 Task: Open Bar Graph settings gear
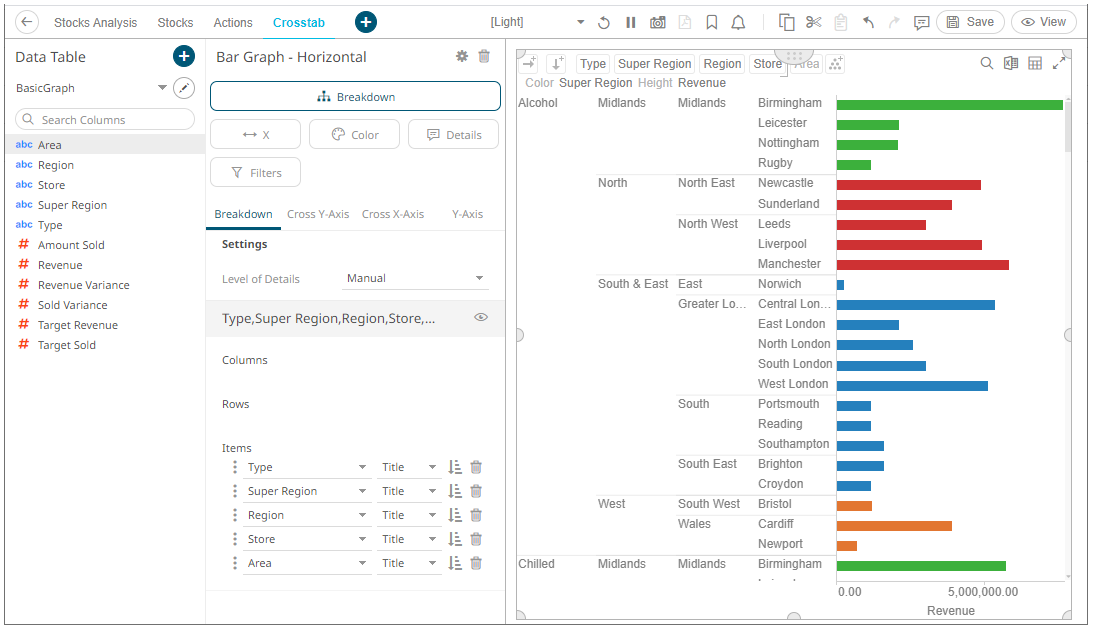[x=461, y=56]
